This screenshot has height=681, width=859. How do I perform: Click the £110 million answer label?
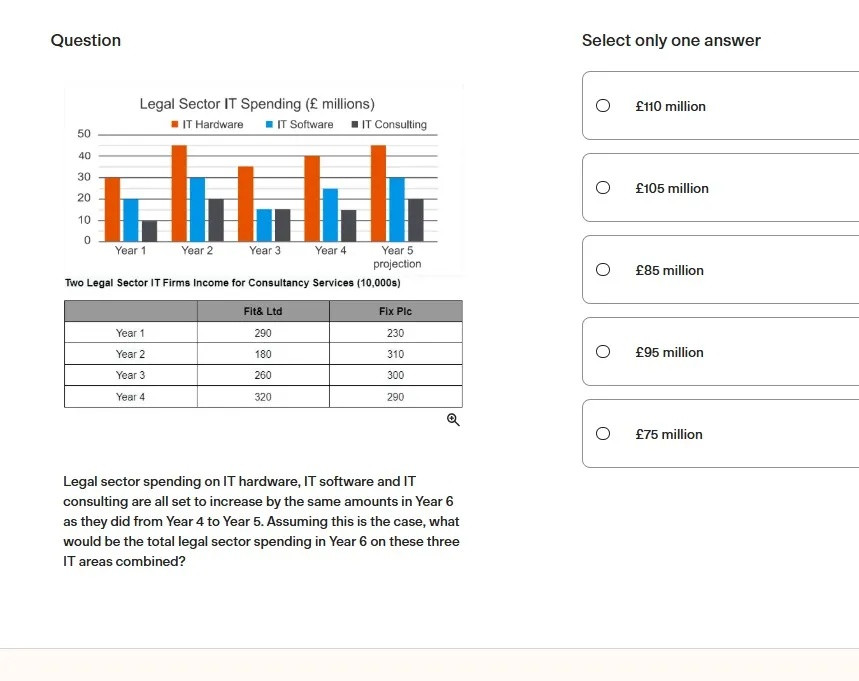coord(671,106)
